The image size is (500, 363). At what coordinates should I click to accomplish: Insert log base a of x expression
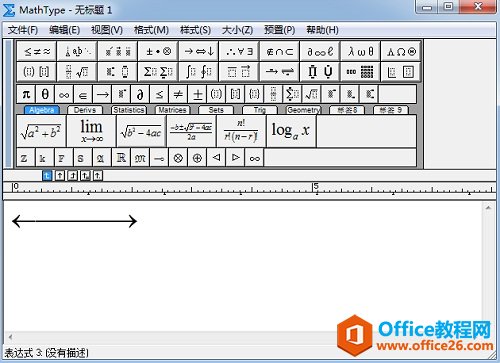[x=291, y=131]
